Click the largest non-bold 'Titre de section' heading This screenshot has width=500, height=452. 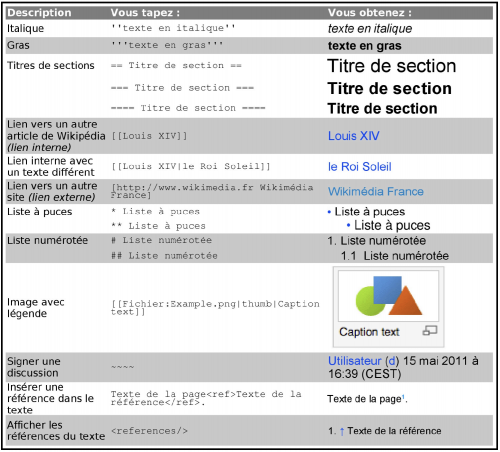coord(392,66)
